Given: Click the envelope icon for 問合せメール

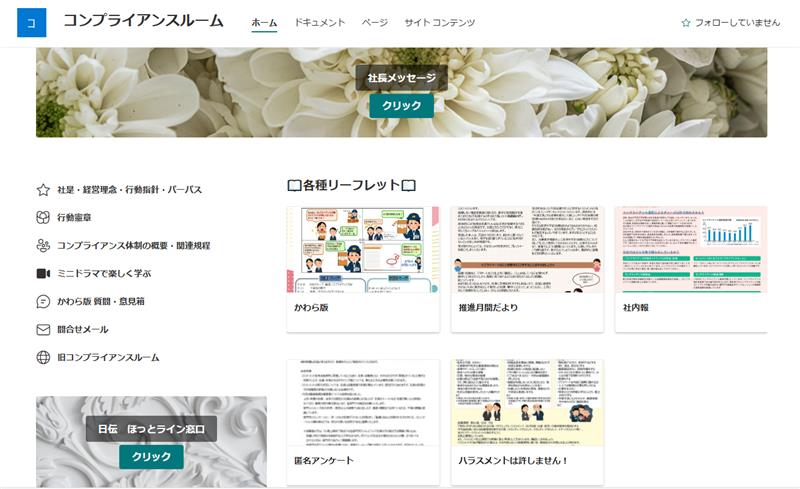Looking at the screenshot, I should tap(43, 329).
